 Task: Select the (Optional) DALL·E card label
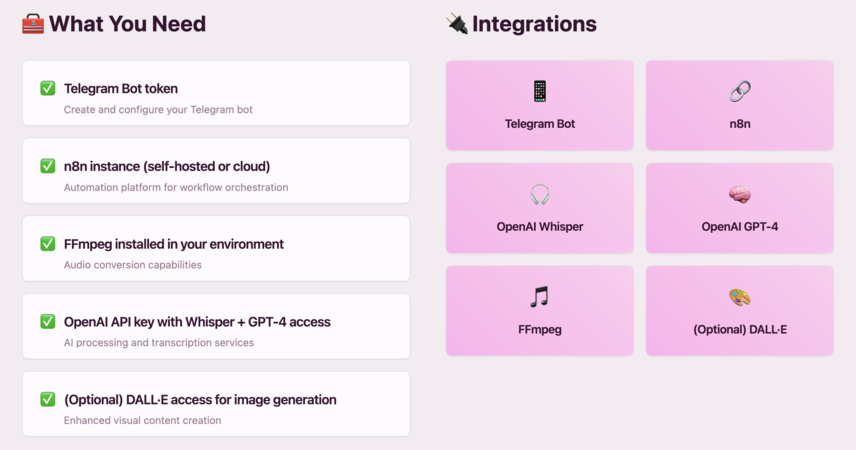point(740,329)
